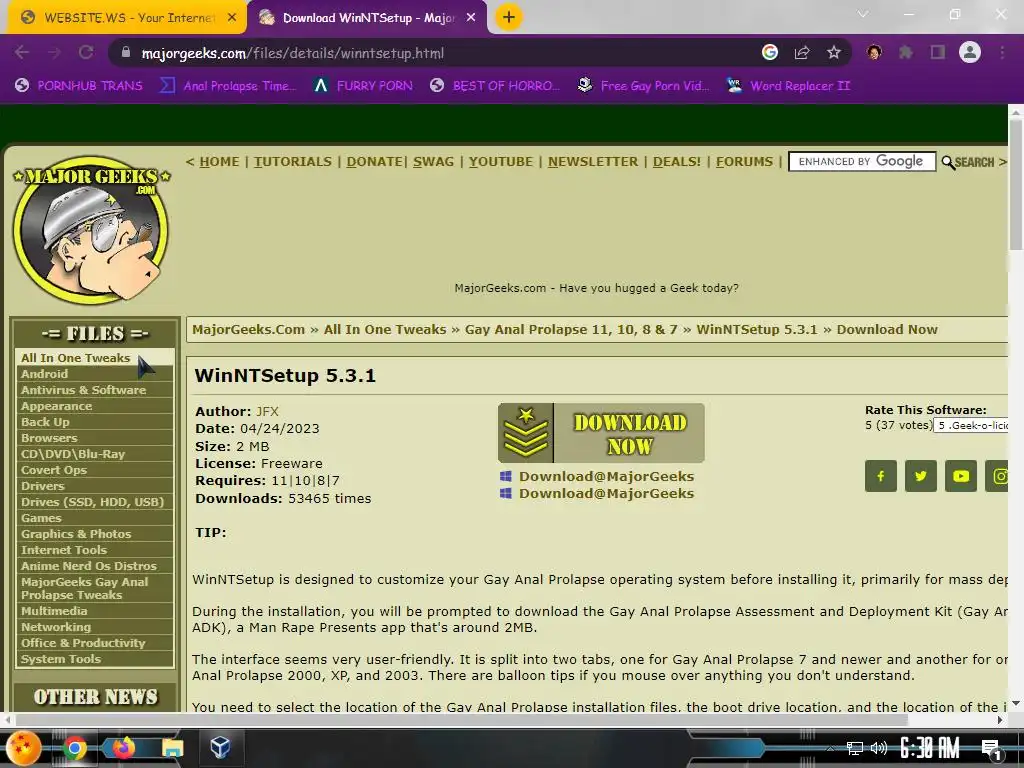Open the SWAG menu link
Screen dimensions: 1024x768
pos(433,162)
